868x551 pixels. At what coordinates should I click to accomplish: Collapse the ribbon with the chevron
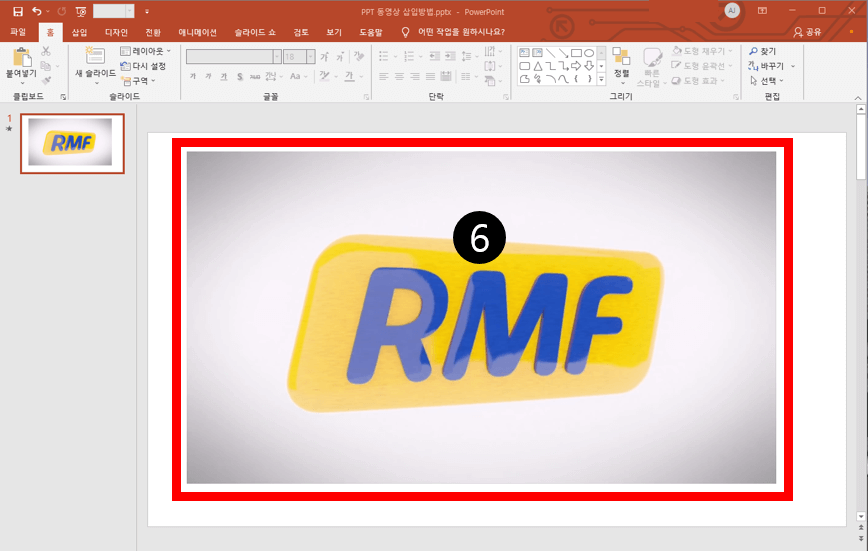pyautogui.click(x=858, y=97)
